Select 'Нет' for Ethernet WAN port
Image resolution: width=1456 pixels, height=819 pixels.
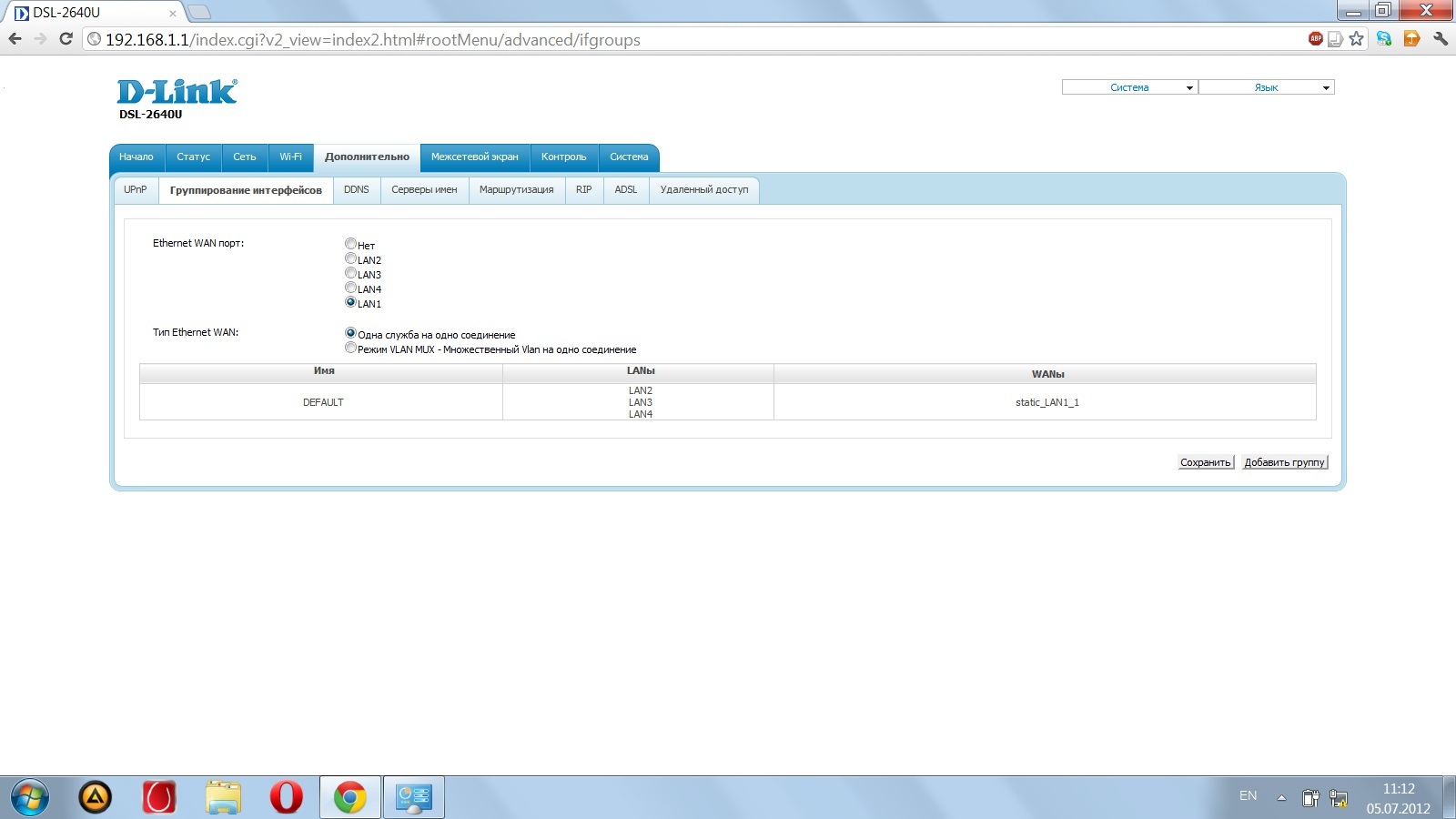click(350, 244)
